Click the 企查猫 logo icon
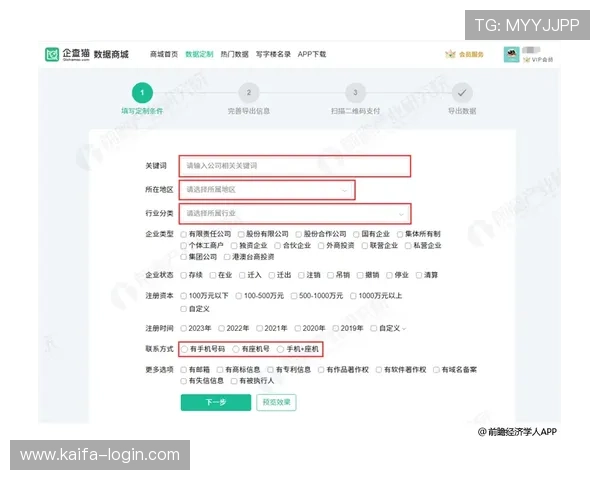Image resolution: width=600 pixels, height=480 pixels. pyautogui.click(x=52, y=54)
